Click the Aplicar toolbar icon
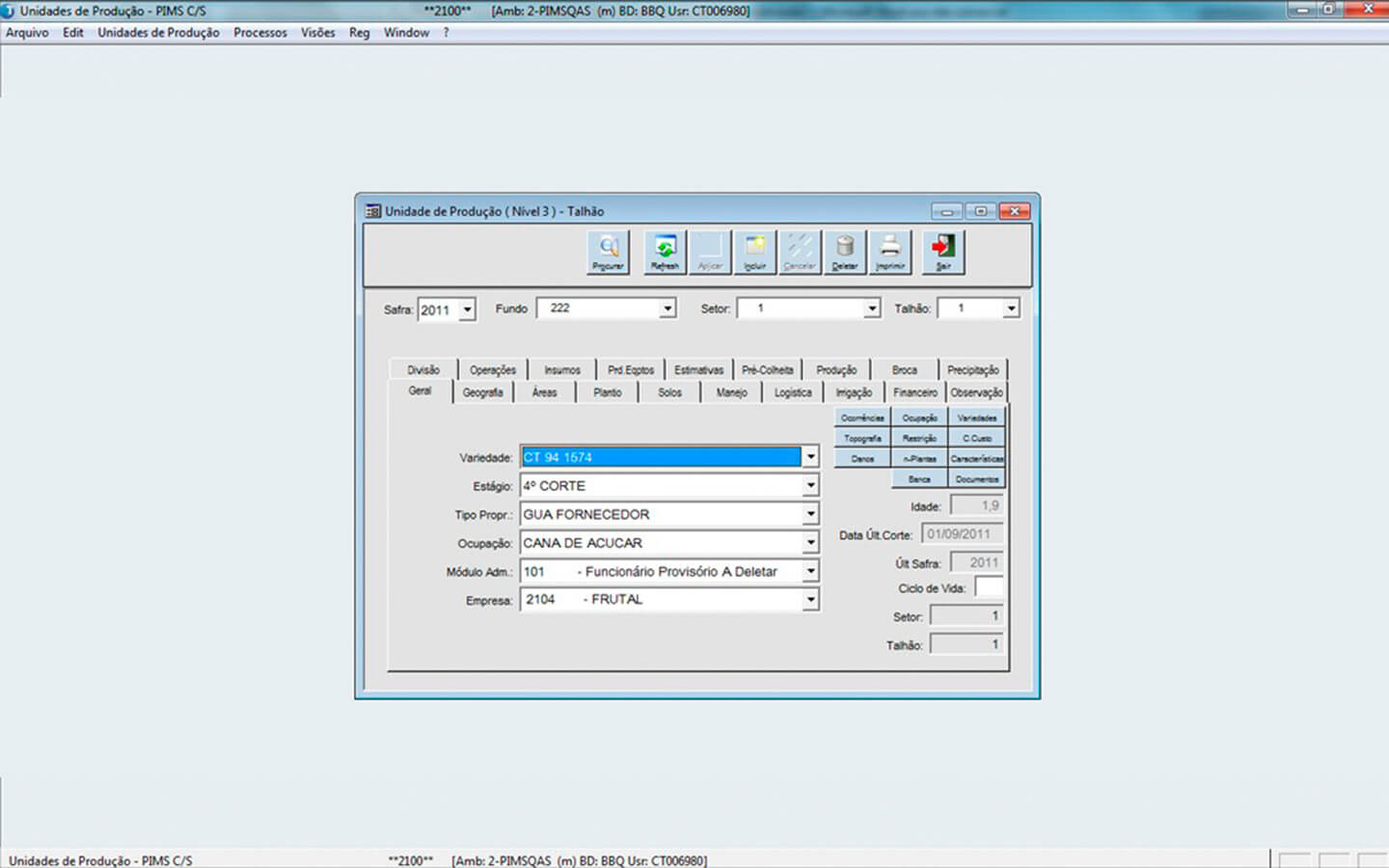 coord(710,252)
